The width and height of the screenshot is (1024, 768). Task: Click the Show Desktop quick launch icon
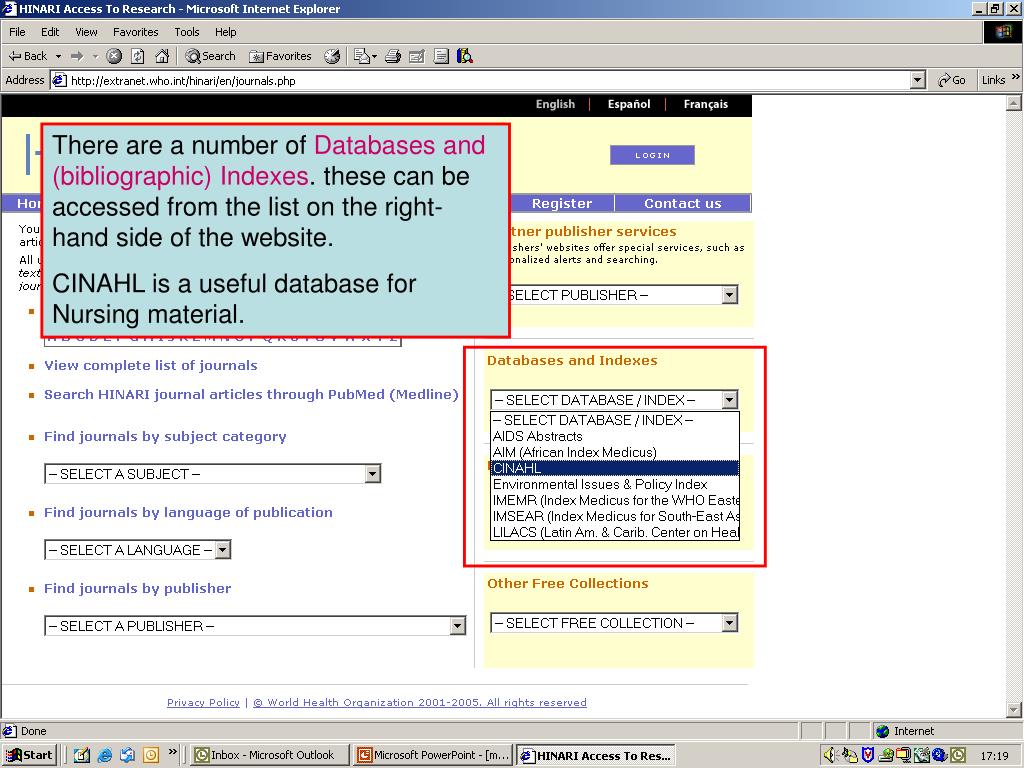[x=82, y=755]
